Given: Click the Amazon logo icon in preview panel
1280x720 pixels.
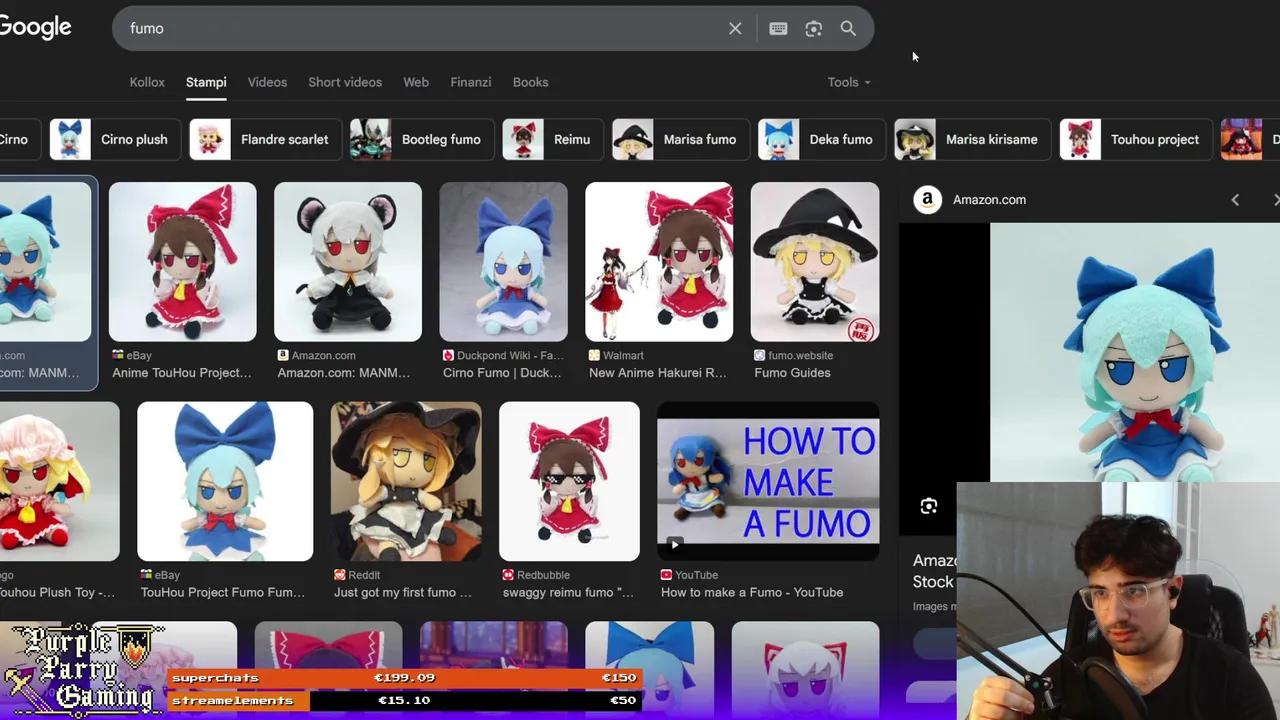Looking at the screenshot, I should [928, 200].
